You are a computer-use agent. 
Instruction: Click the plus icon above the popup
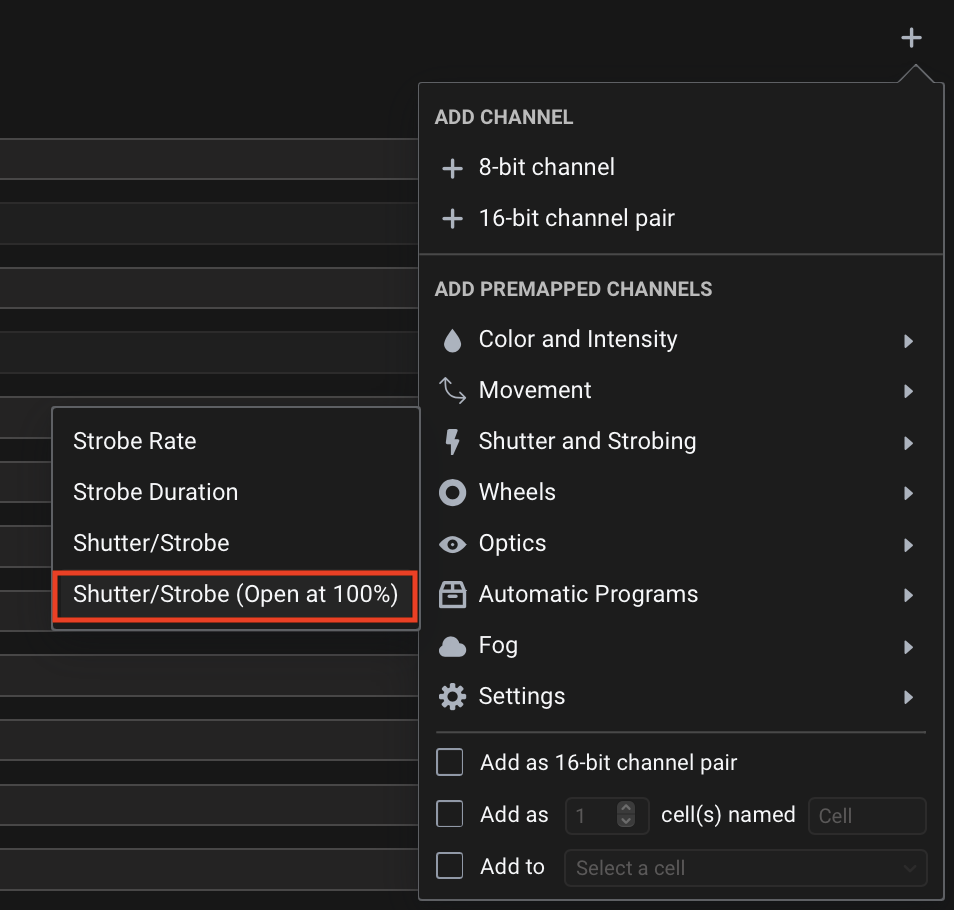pyautogui.click(x=910, y=38)
